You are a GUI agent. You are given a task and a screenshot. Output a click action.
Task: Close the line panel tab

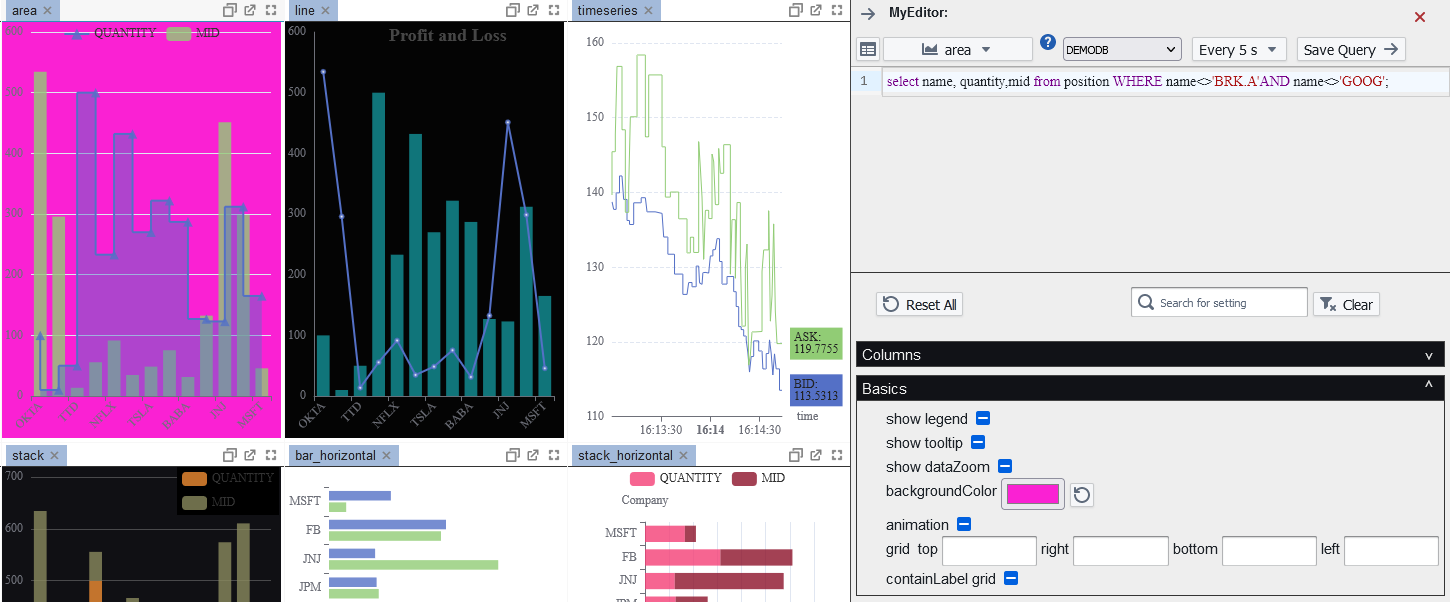(x=325, y=11)
